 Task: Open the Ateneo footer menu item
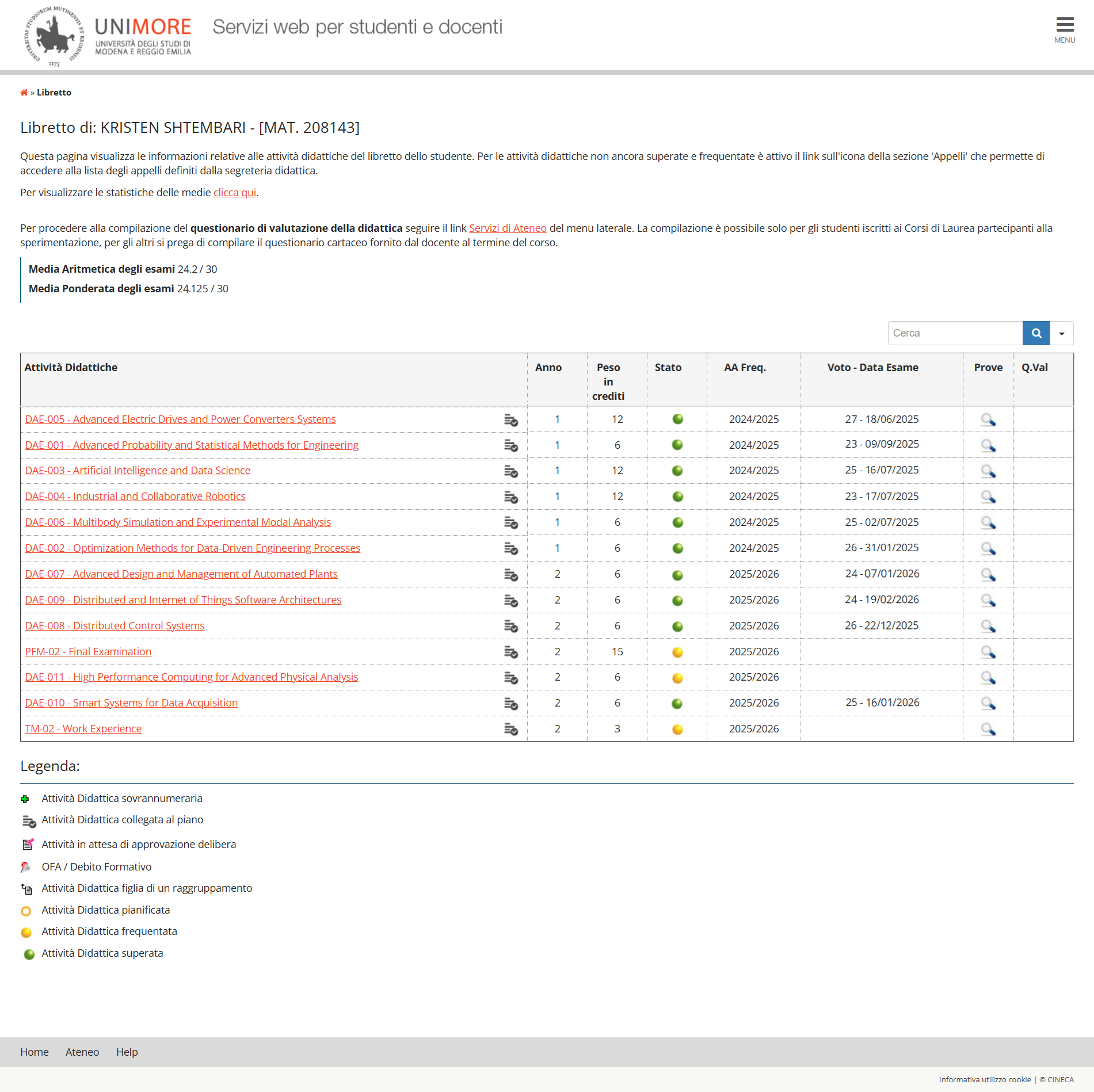point(82,1052)
